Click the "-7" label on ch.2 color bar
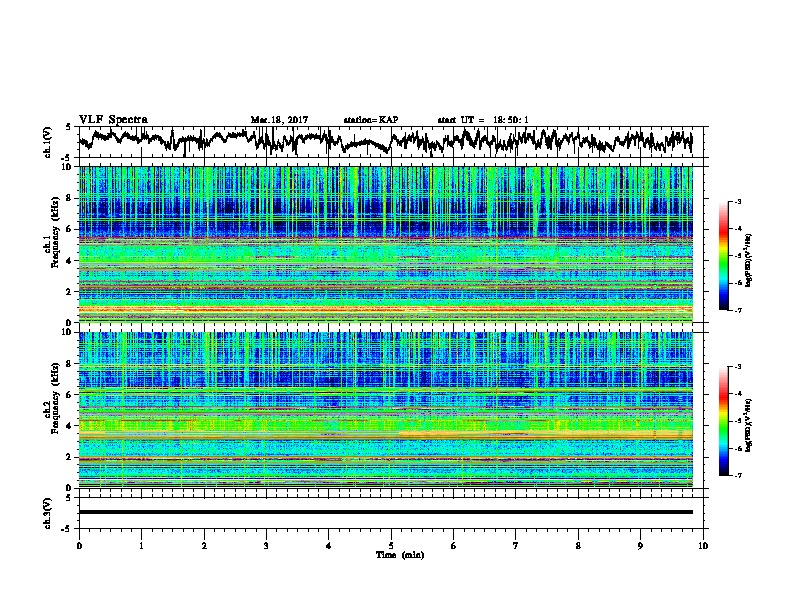The image size is (792, 612). click(x=737, y=475)
